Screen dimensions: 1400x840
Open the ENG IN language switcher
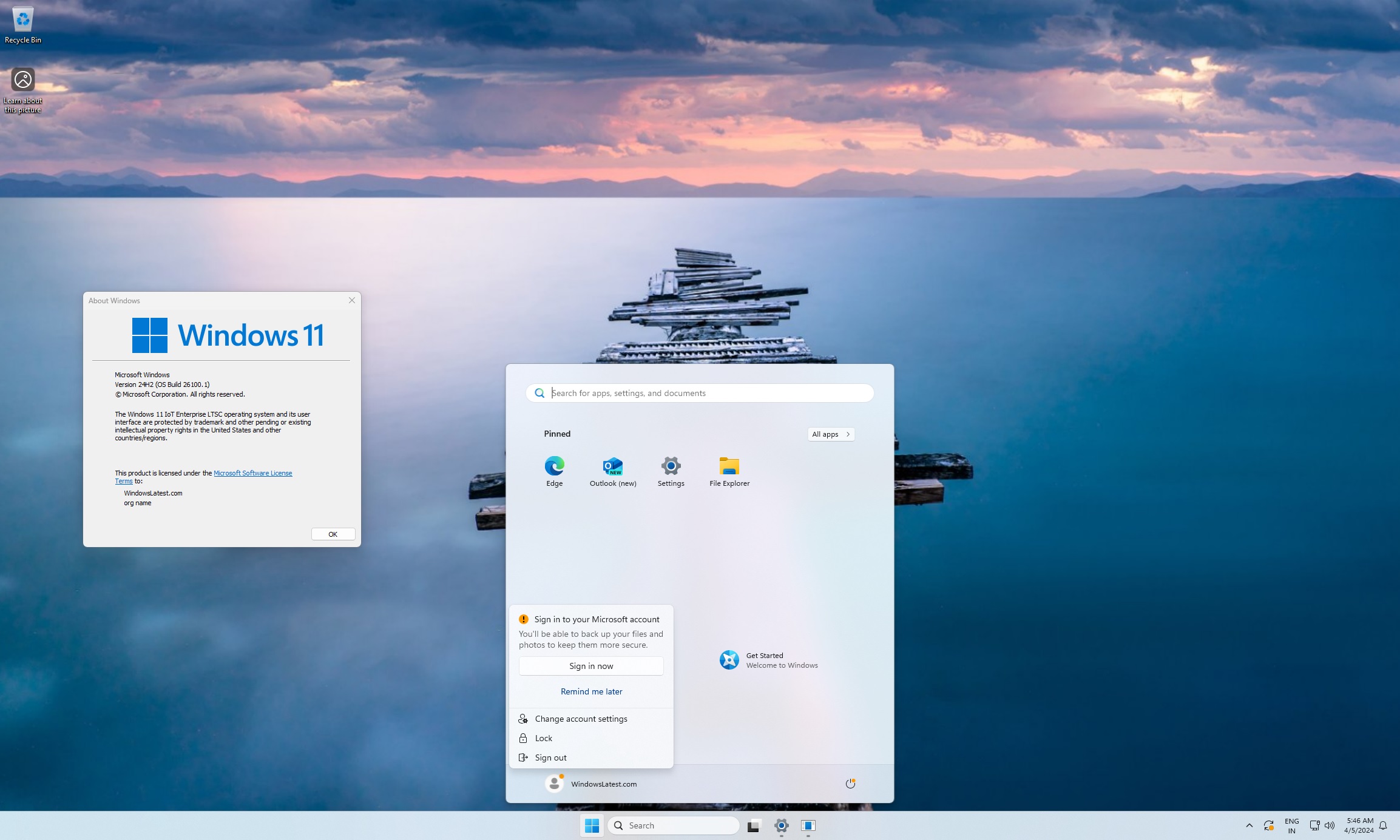point(1291,825)
